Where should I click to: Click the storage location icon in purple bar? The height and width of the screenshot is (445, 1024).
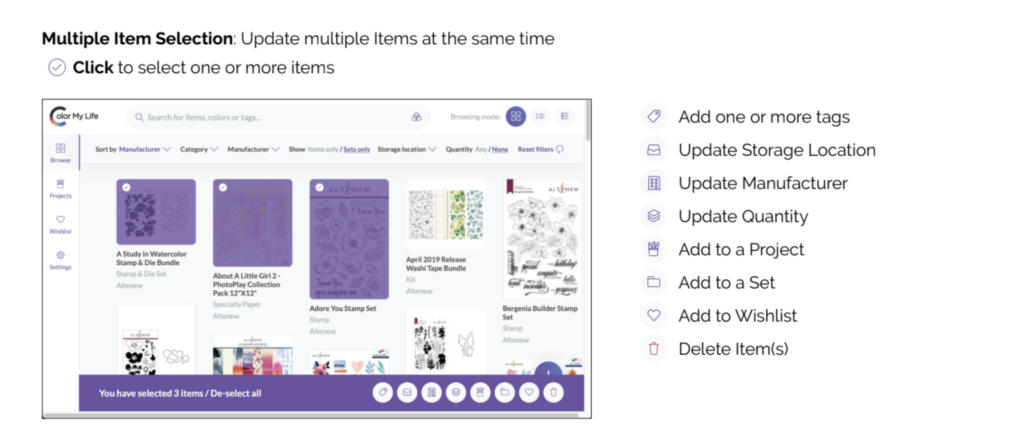[407, 393]
